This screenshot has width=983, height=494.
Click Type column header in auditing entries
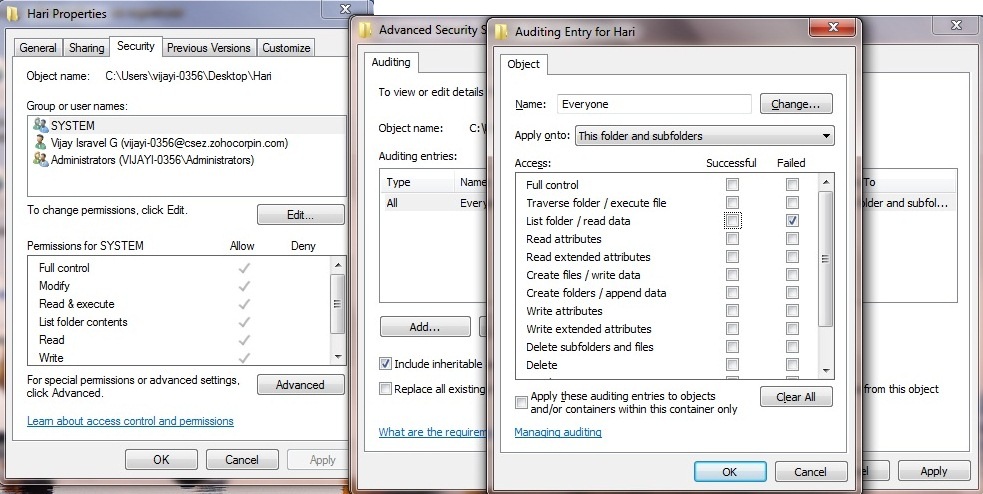click(417, 182)
